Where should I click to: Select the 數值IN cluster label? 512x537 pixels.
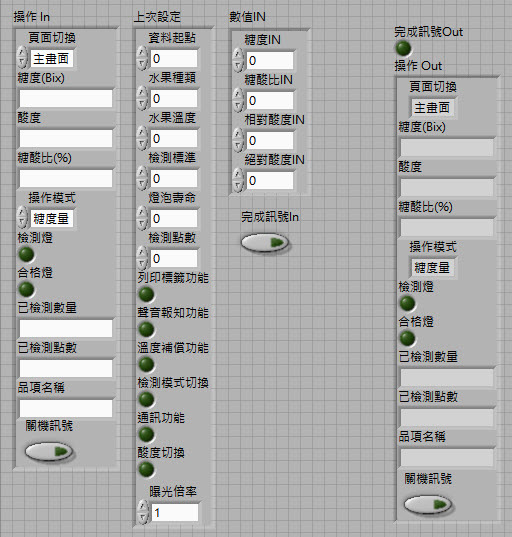pyautogui.click(x=247, y=16)
